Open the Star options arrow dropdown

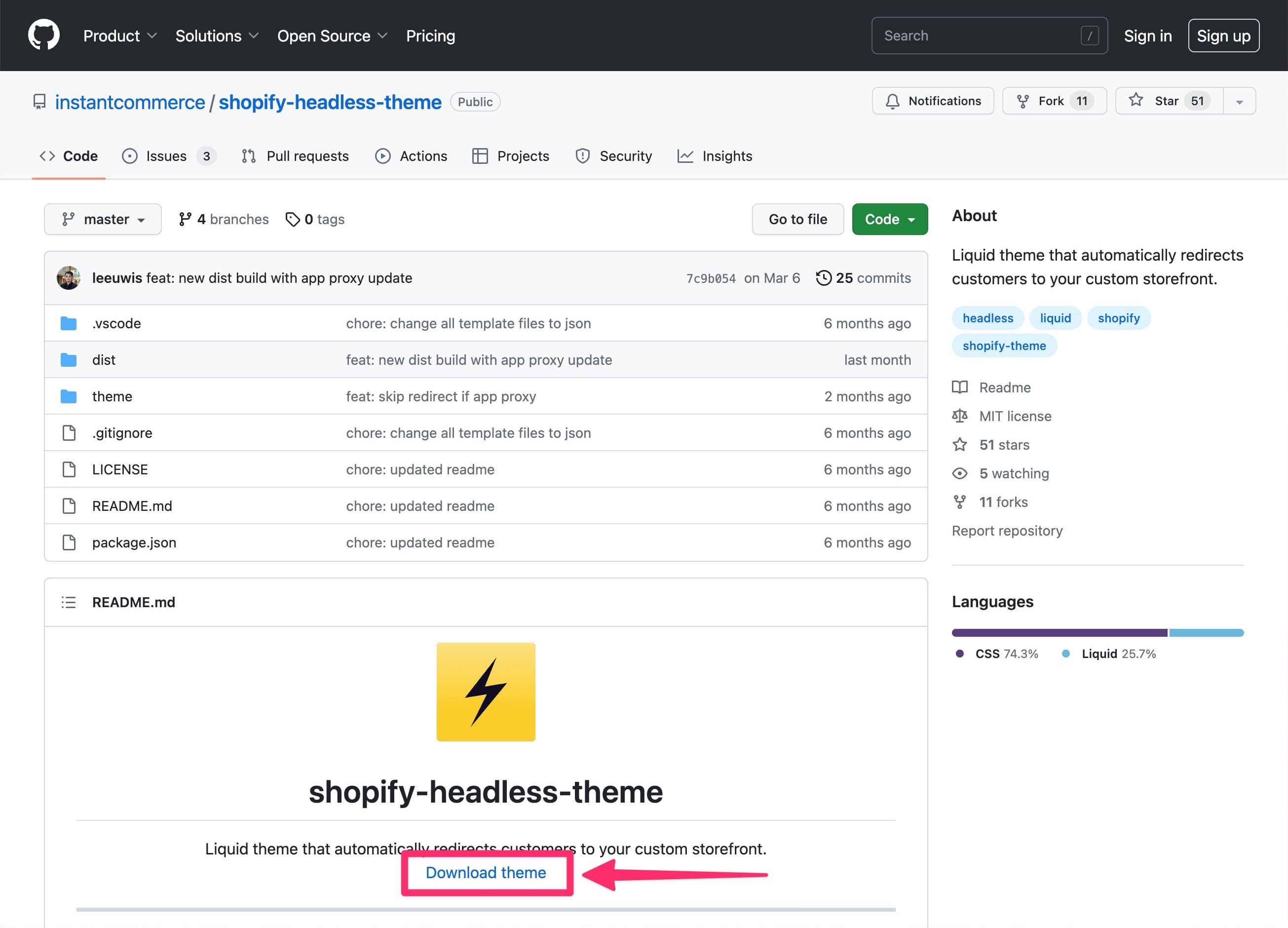pos(1239,101)
